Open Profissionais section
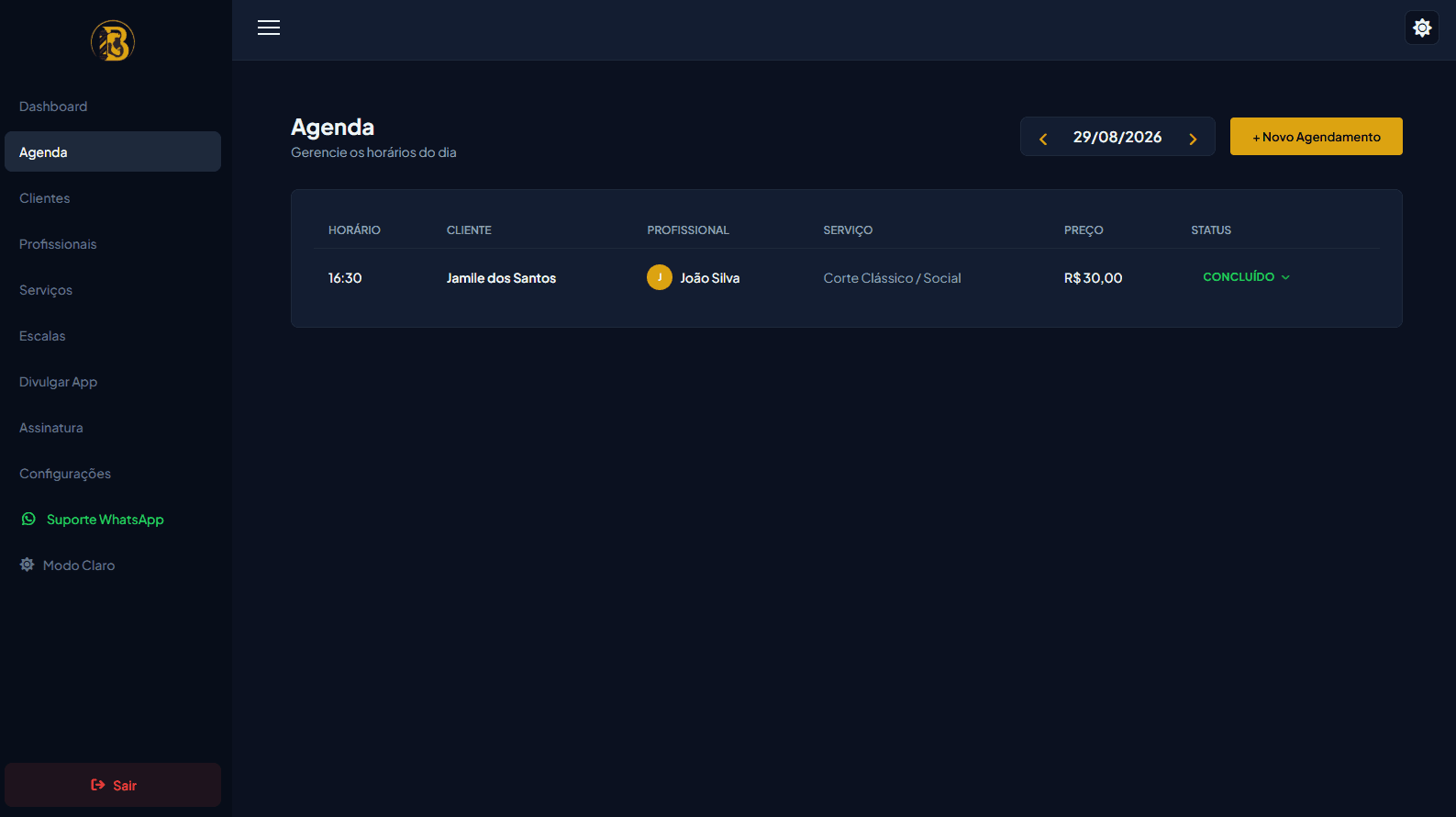The height and width of the screenshot is (817, 1456). tap(58, 244)
